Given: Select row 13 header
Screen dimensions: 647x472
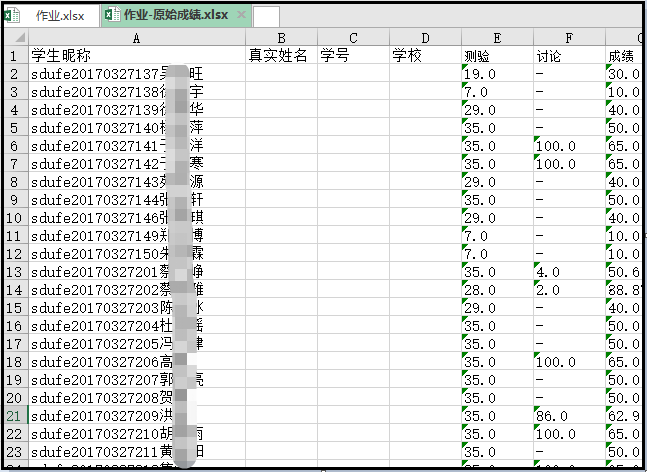Looking at the screenshot, I should coord(16,272).
